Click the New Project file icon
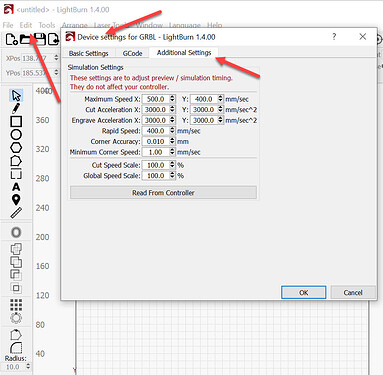 pos(12,39)
